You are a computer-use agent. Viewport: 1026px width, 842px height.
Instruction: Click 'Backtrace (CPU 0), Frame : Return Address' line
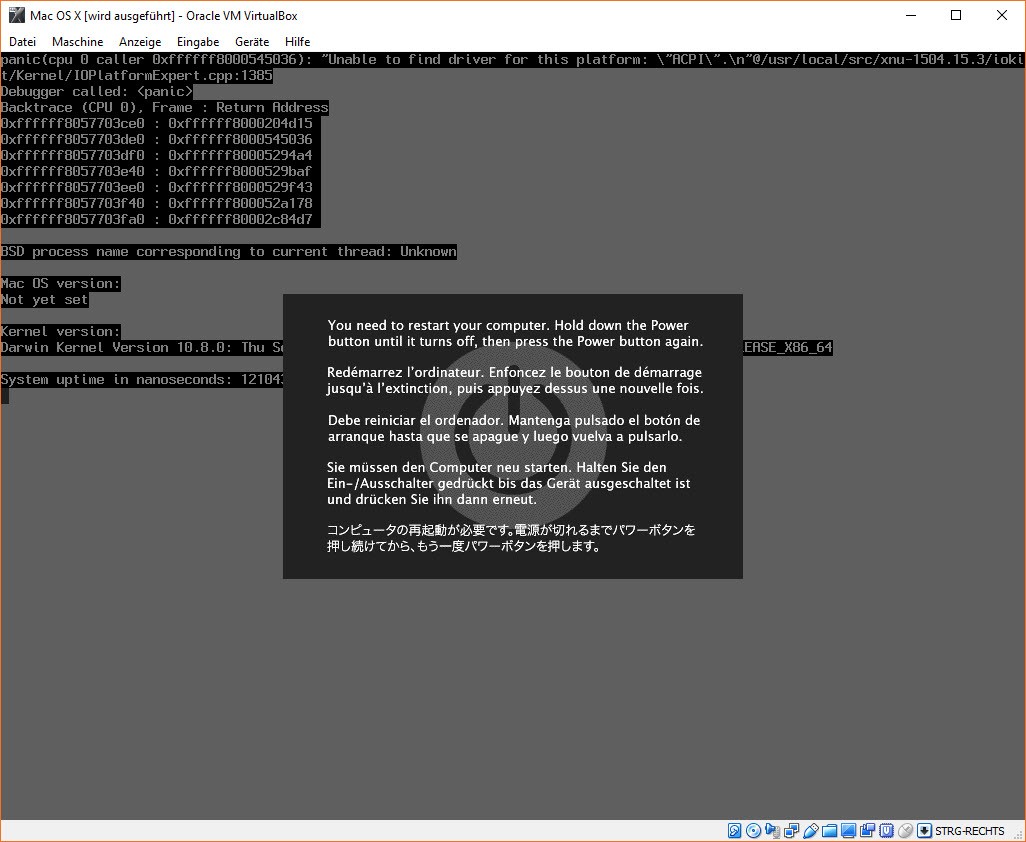(x=164, y=107)
